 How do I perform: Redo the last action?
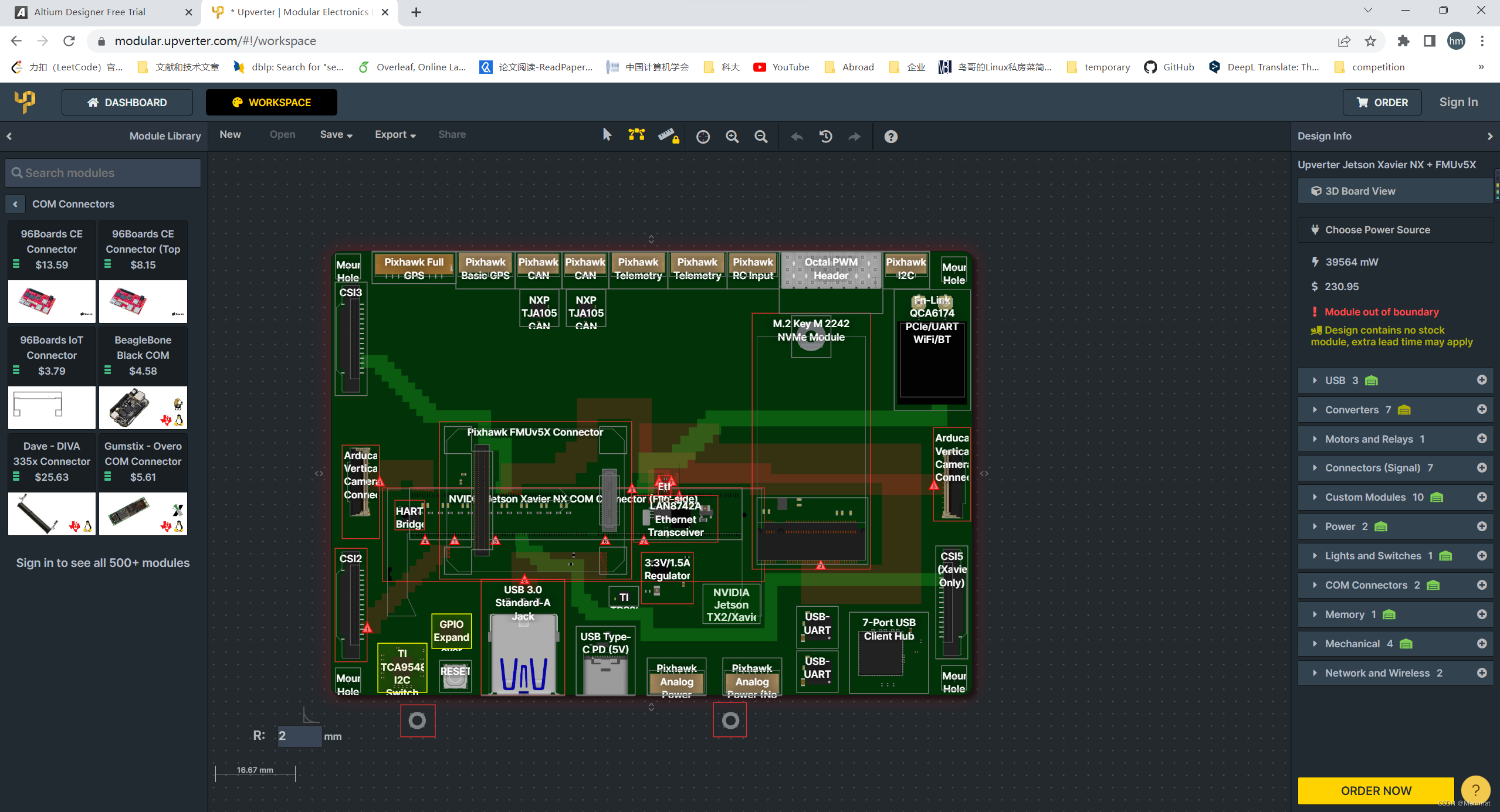click(855, 137)
